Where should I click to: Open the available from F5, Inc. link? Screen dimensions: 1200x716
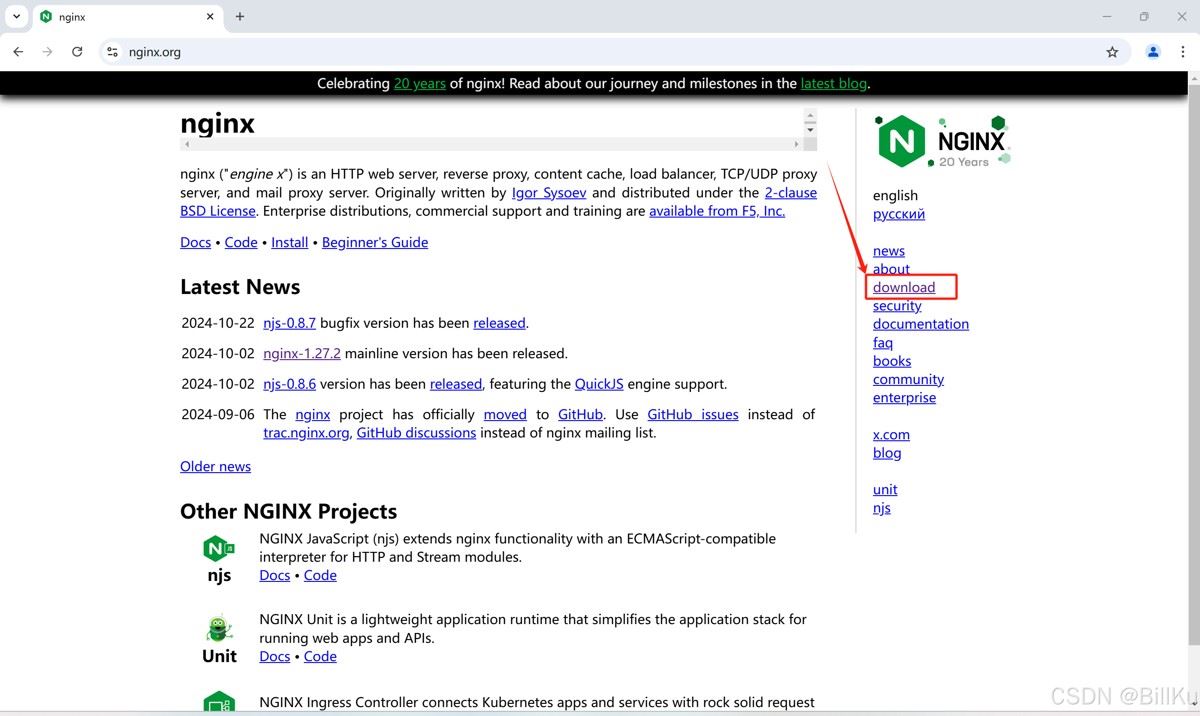point(717,211)
